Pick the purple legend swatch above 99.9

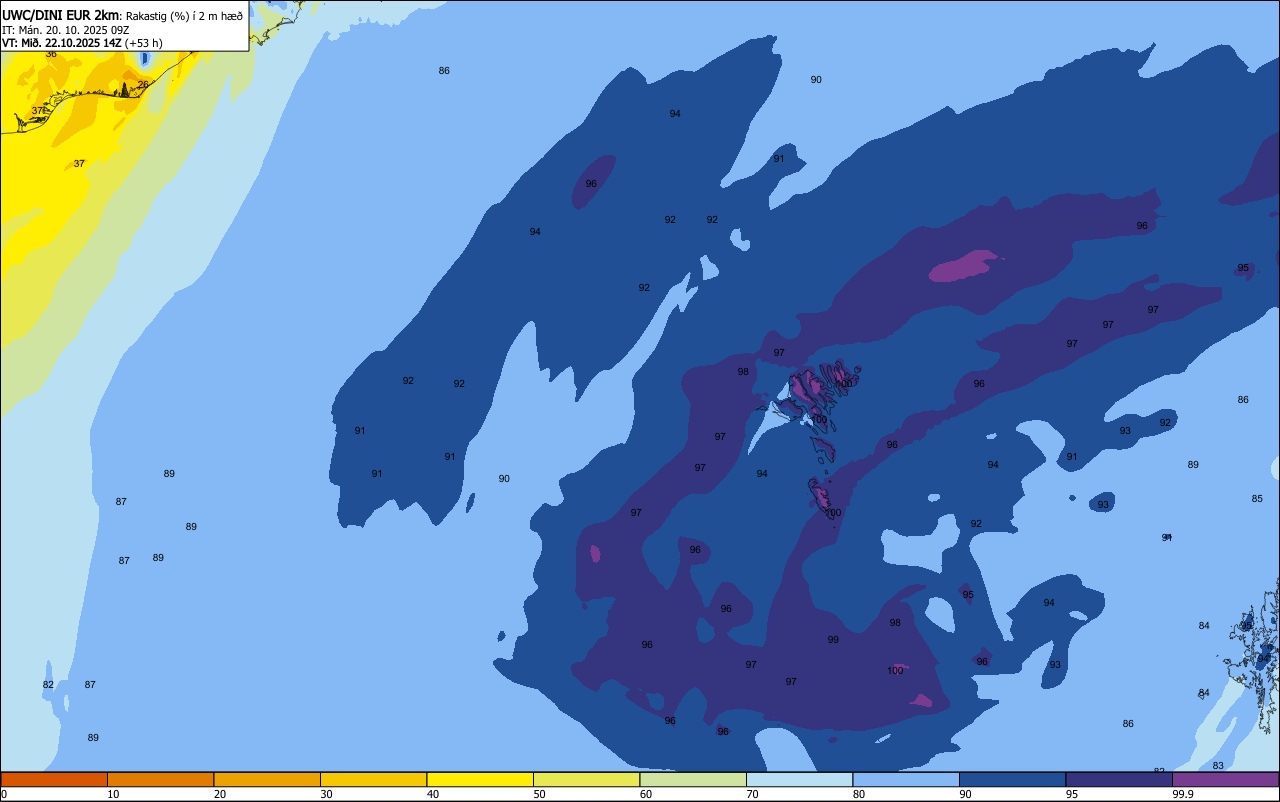click(x=1225, y=779)
